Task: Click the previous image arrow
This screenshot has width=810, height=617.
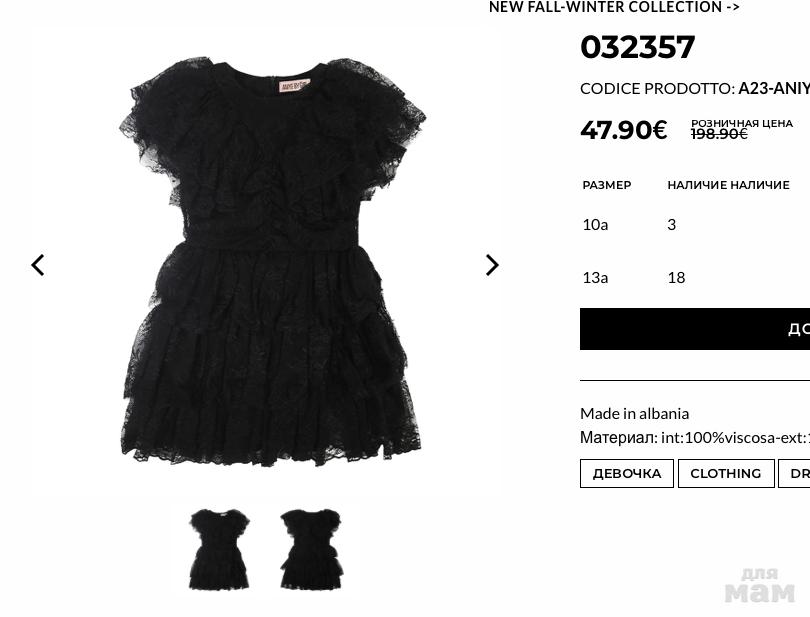Action: pos(38,265)
